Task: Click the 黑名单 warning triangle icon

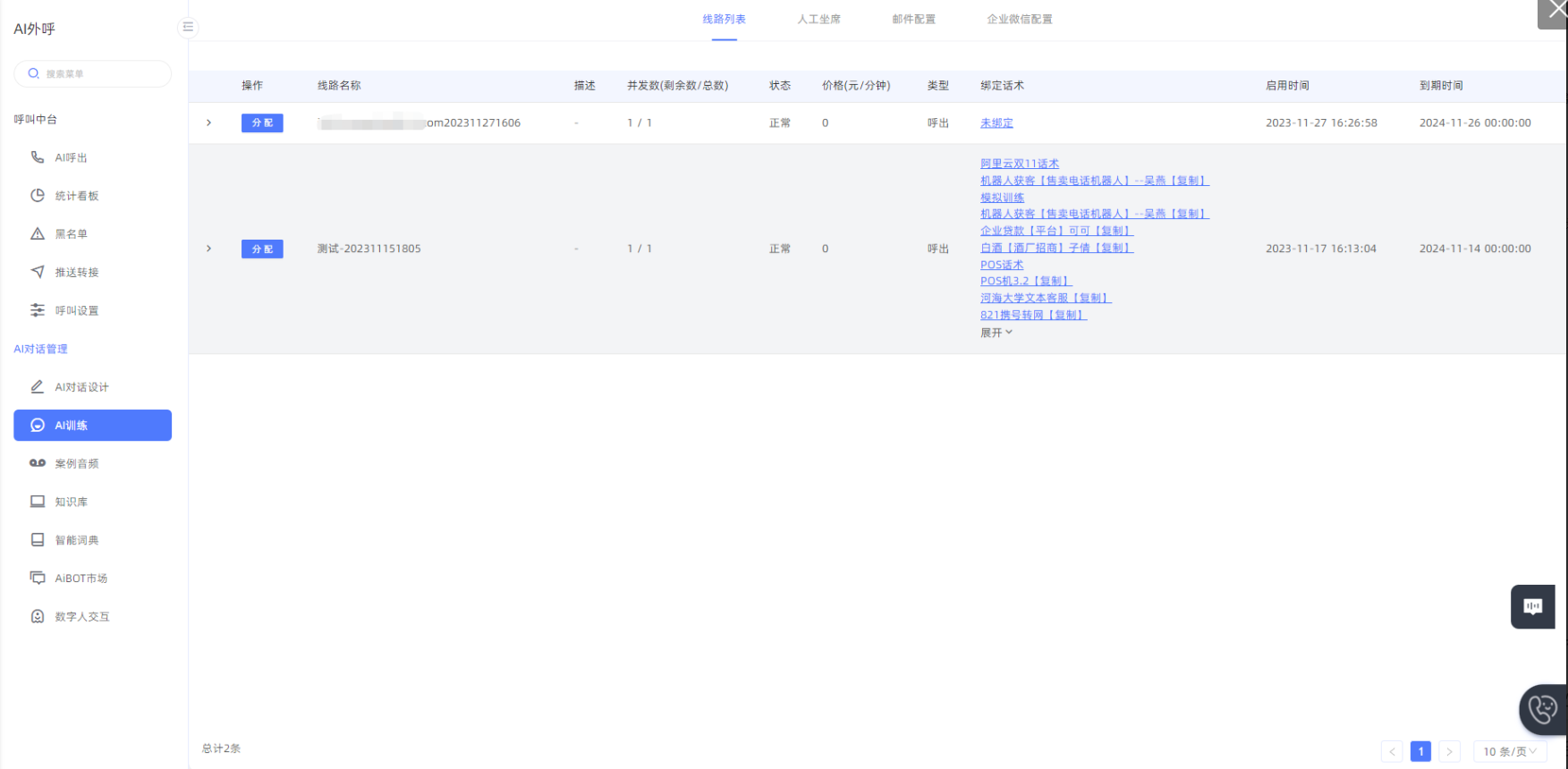Action: coord(38,234)
